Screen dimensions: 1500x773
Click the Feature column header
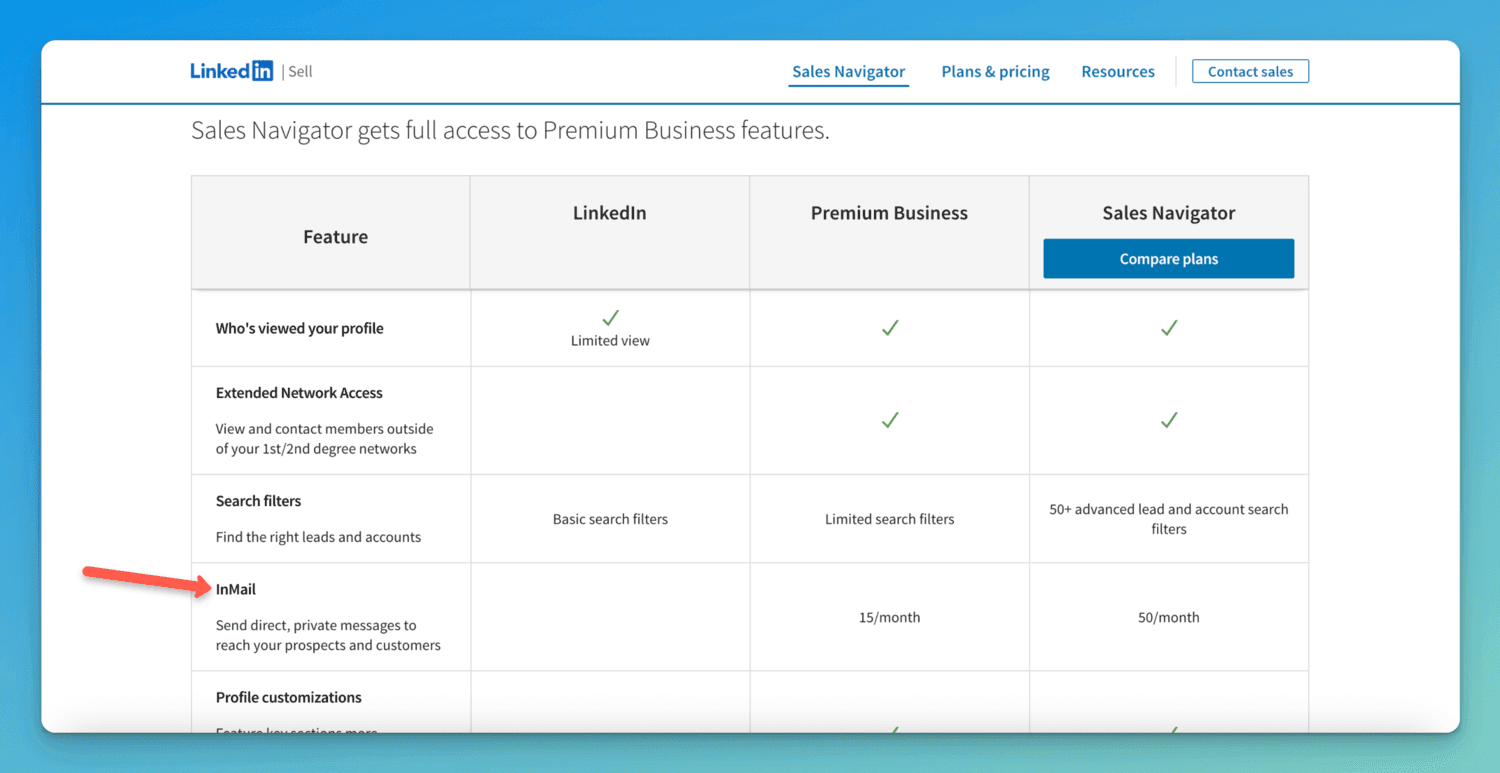pyautogui.click(x=335, y=236)
